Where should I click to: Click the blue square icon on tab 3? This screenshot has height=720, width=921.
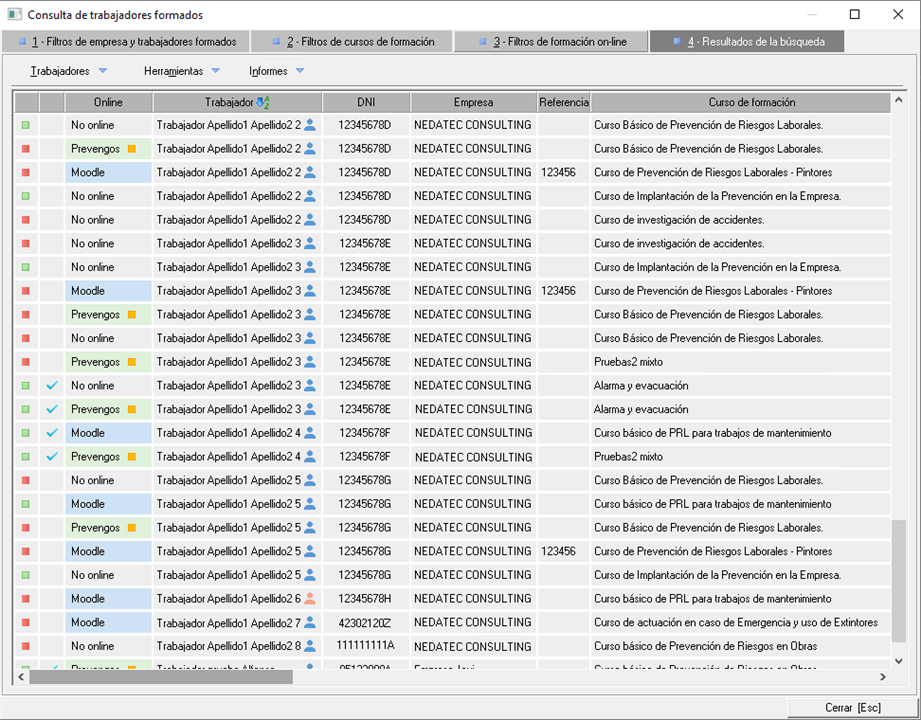pos(483,42)
